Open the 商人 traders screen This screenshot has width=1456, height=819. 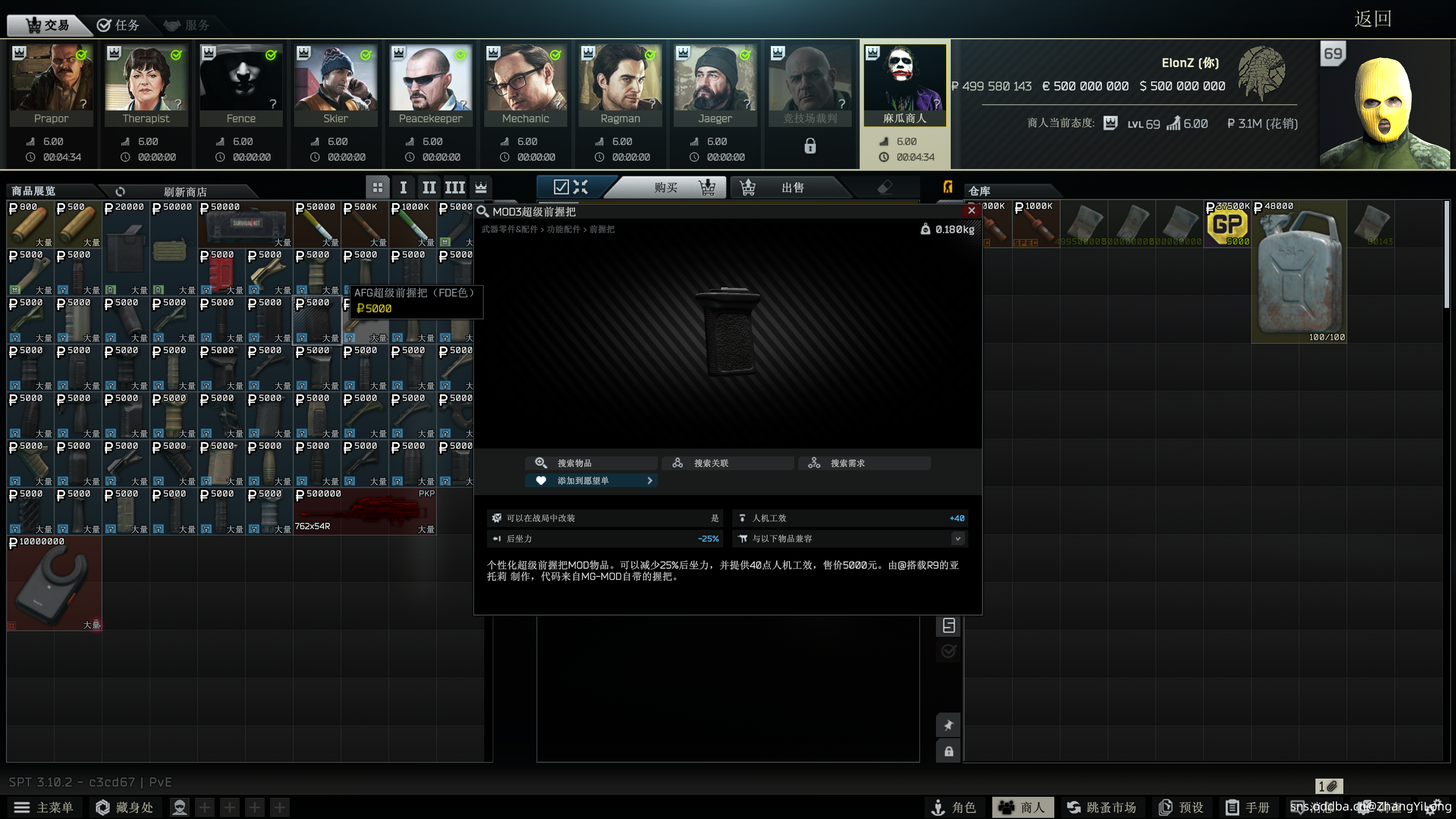[1022, 808]
